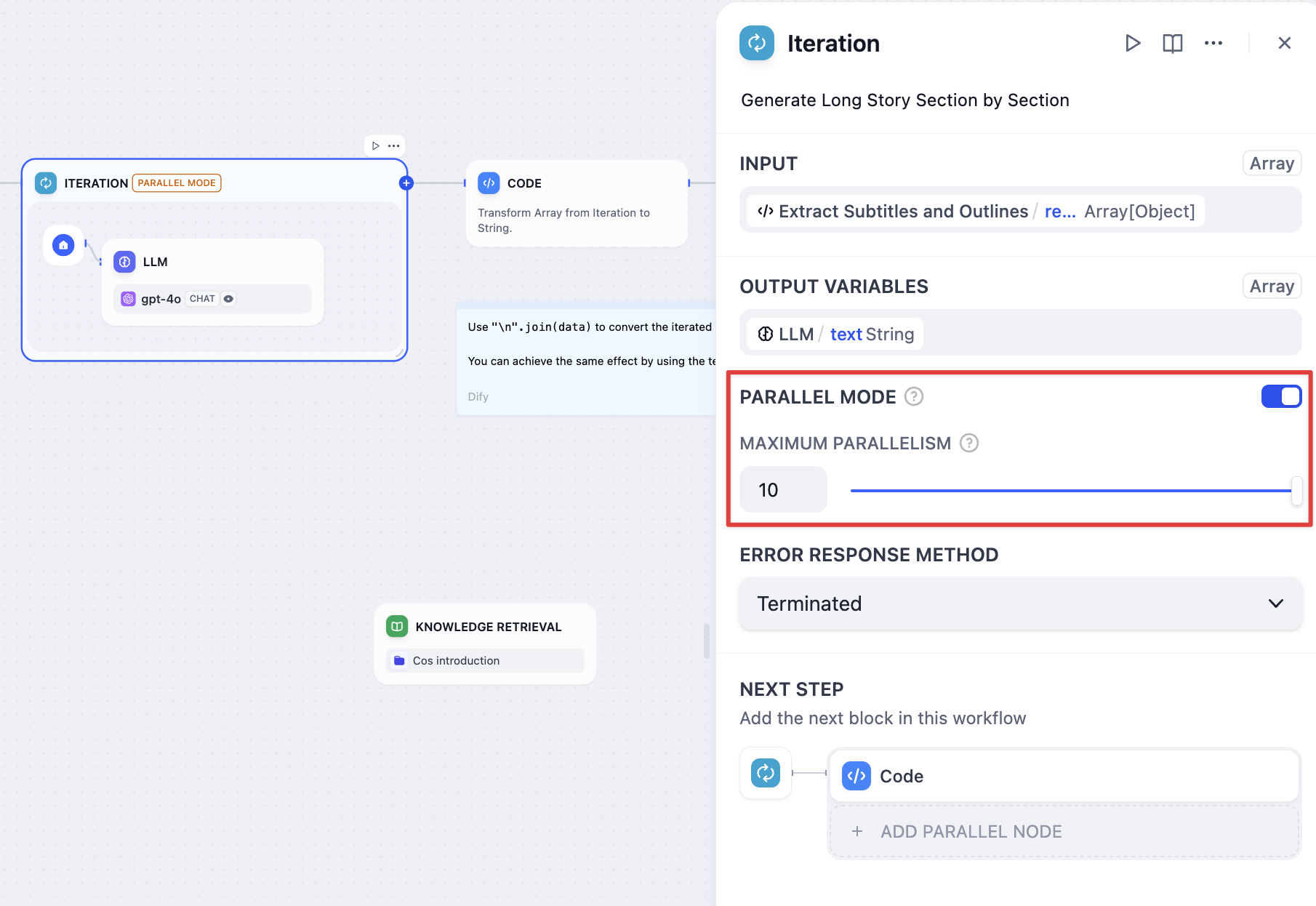
Task: Open the LLM text output variable selector
Action: [x=835, y=334]
